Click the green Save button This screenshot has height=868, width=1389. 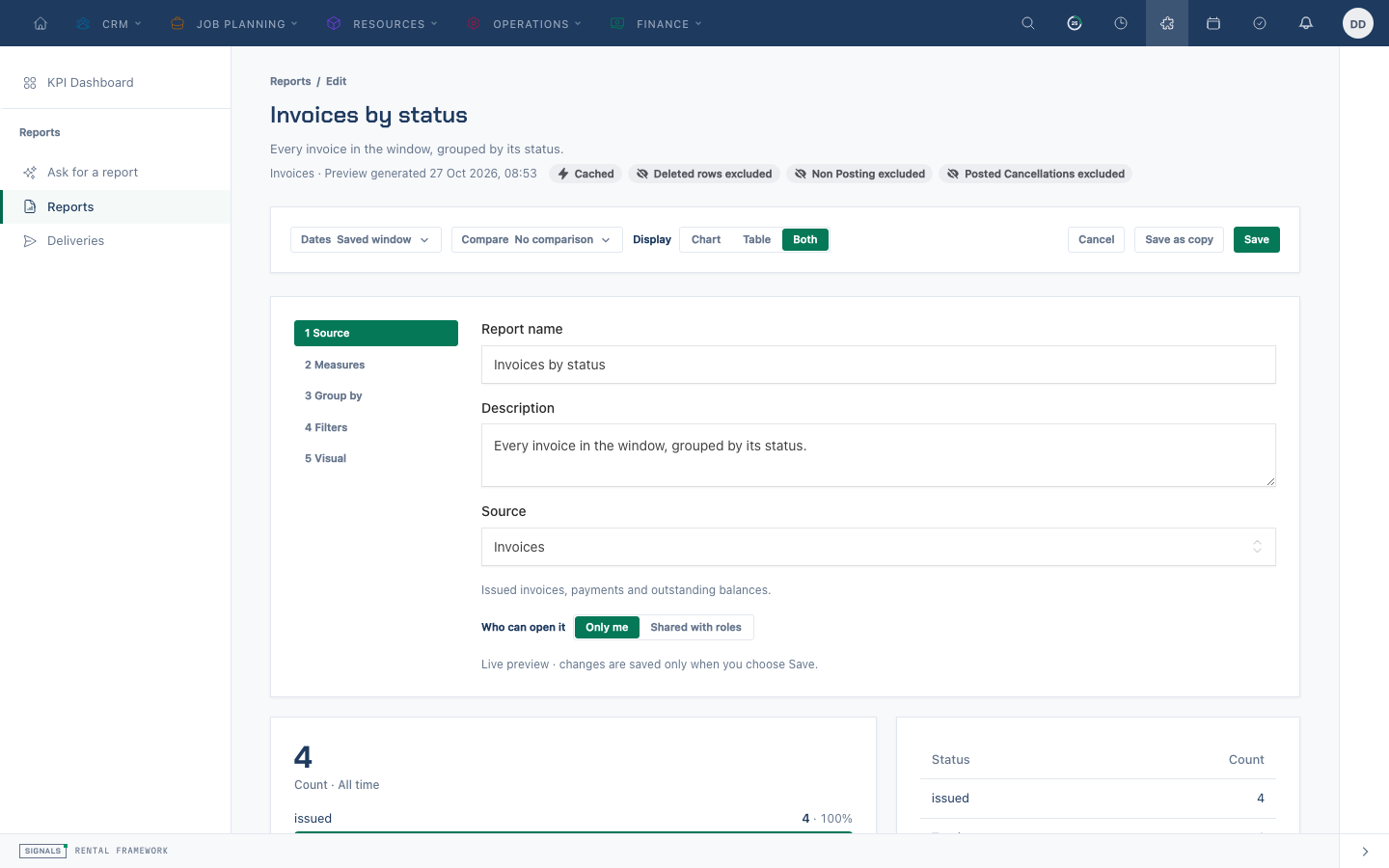[1257, 239]
